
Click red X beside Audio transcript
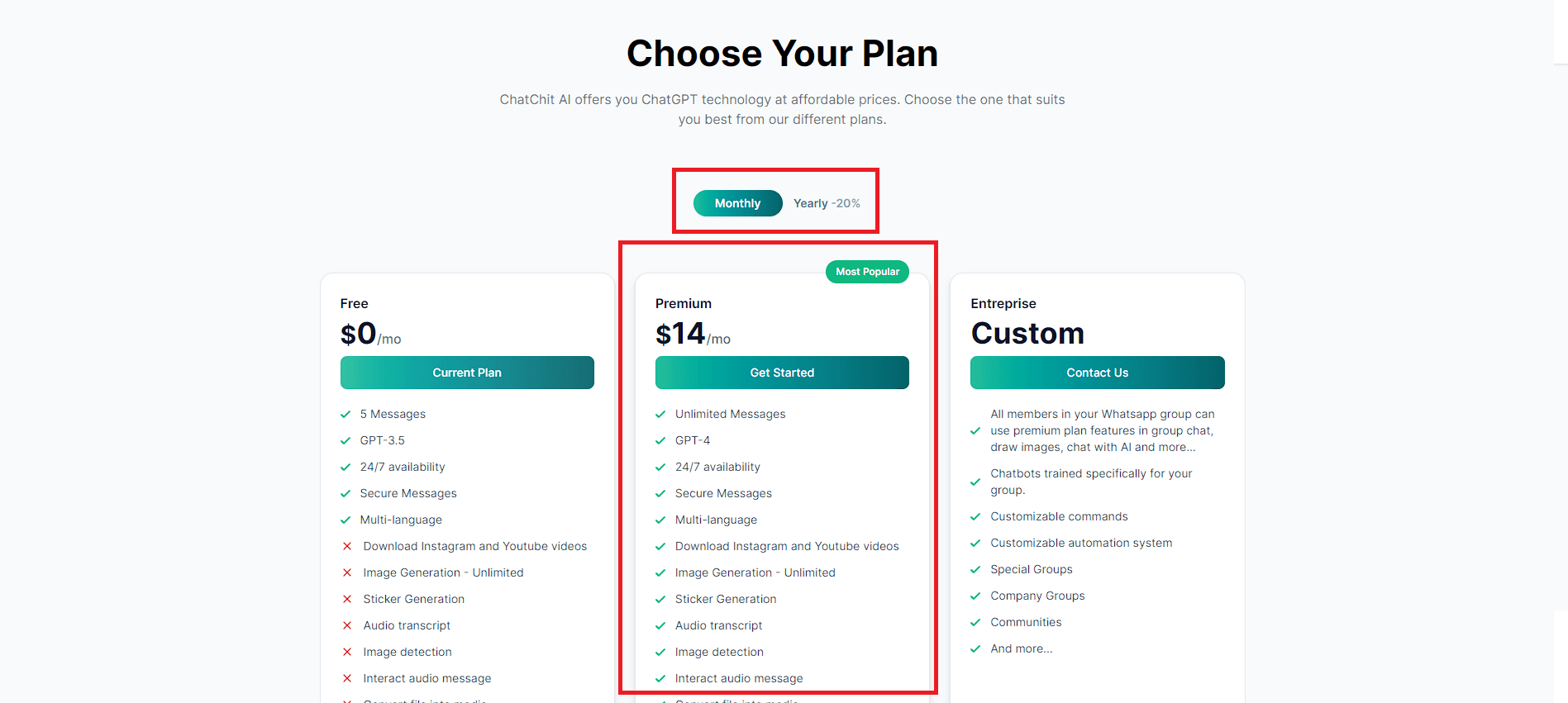coord(347,625)
